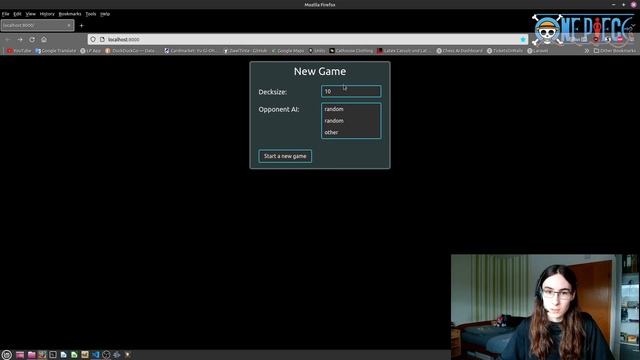
Task: Open the DuckDuckGo bookmark
Action: (130, 51)
